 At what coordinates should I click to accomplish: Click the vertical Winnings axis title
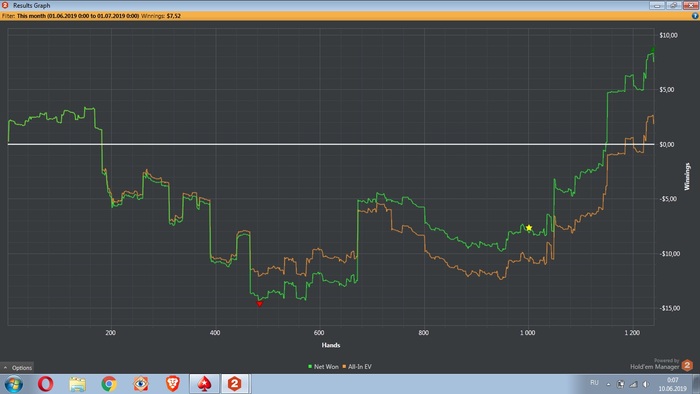[x=687, y=177]
